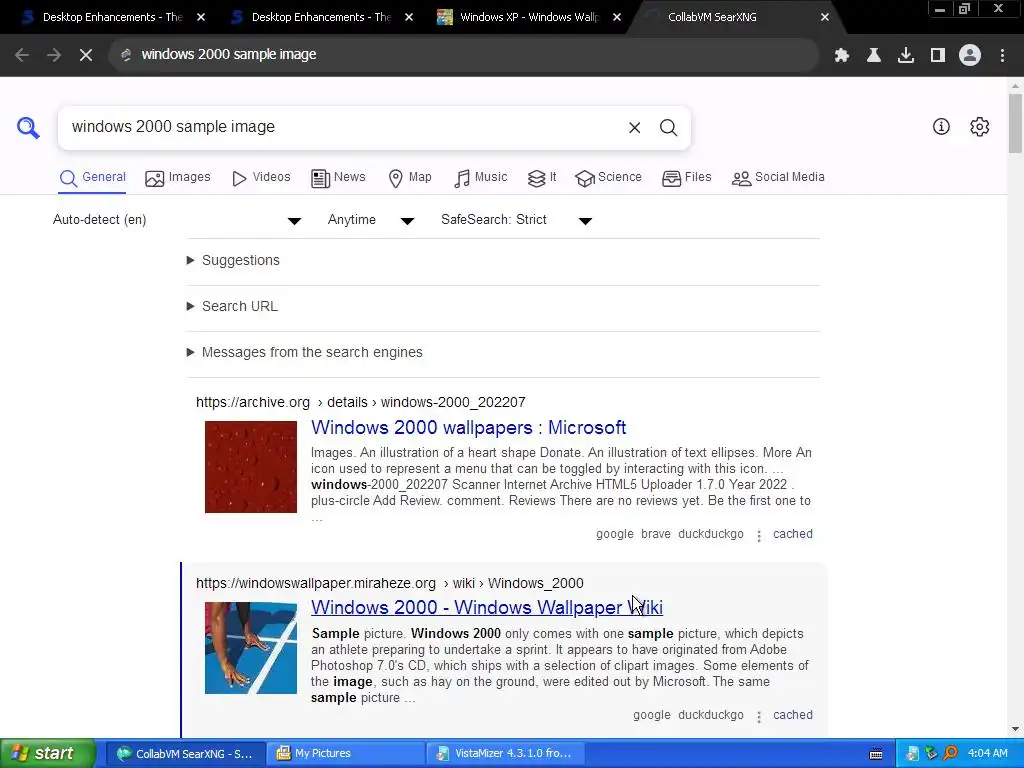
Task: Expand Messages from the search engines
Action: [x=304, y=353]
